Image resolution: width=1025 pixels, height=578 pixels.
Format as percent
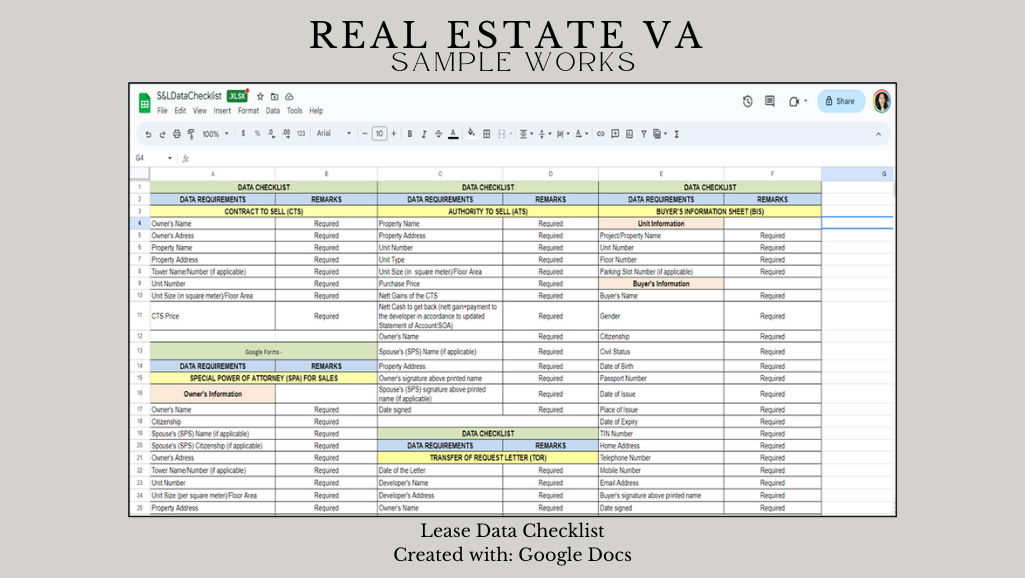pos(258,133)
